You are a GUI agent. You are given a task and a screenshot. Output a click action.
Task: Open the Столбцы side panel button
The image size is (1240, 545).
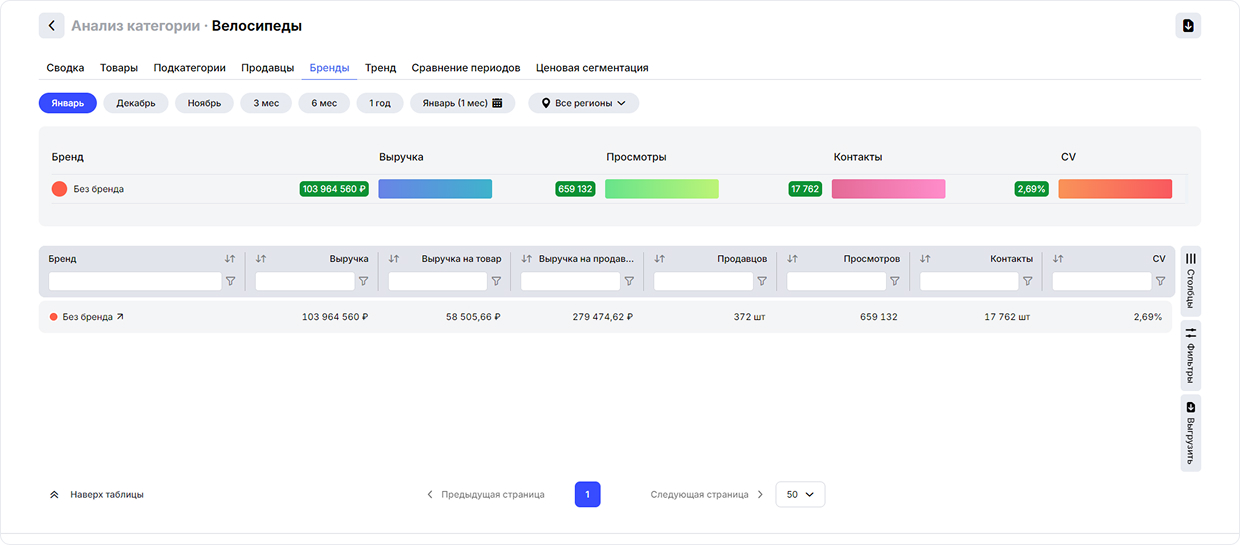point(1190,281)
